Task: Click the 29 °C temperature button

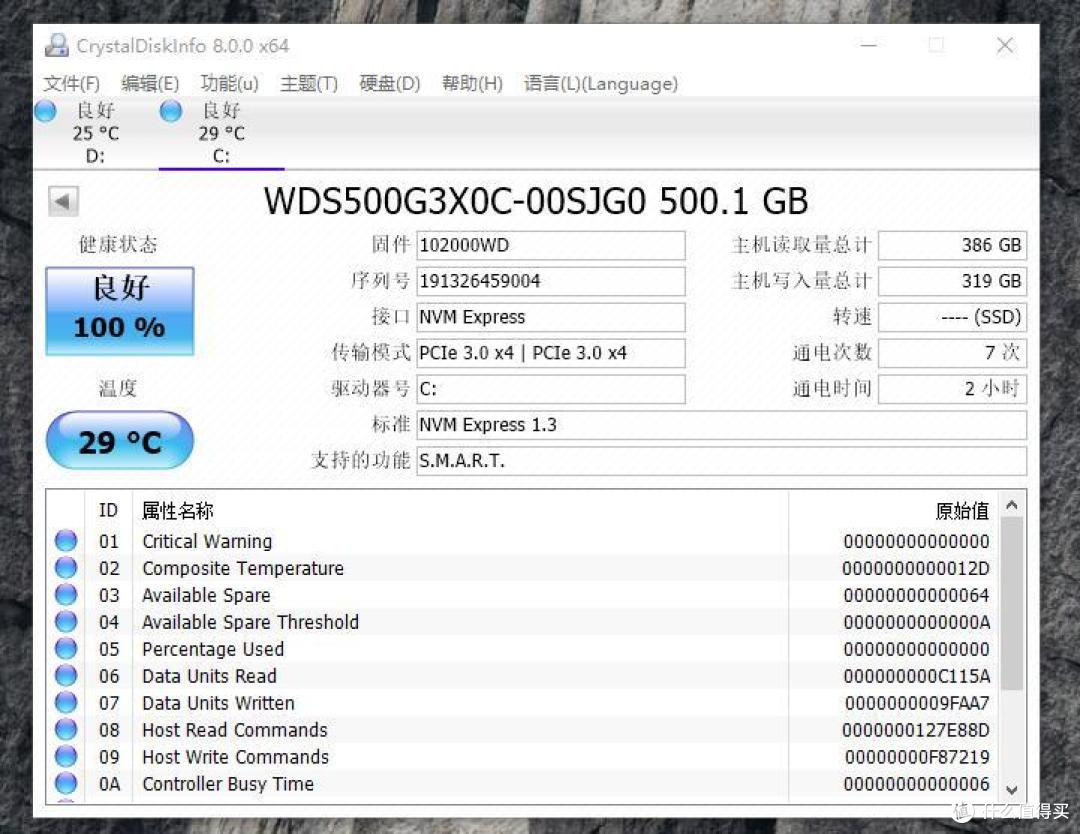Action: (x=120, y=441)
